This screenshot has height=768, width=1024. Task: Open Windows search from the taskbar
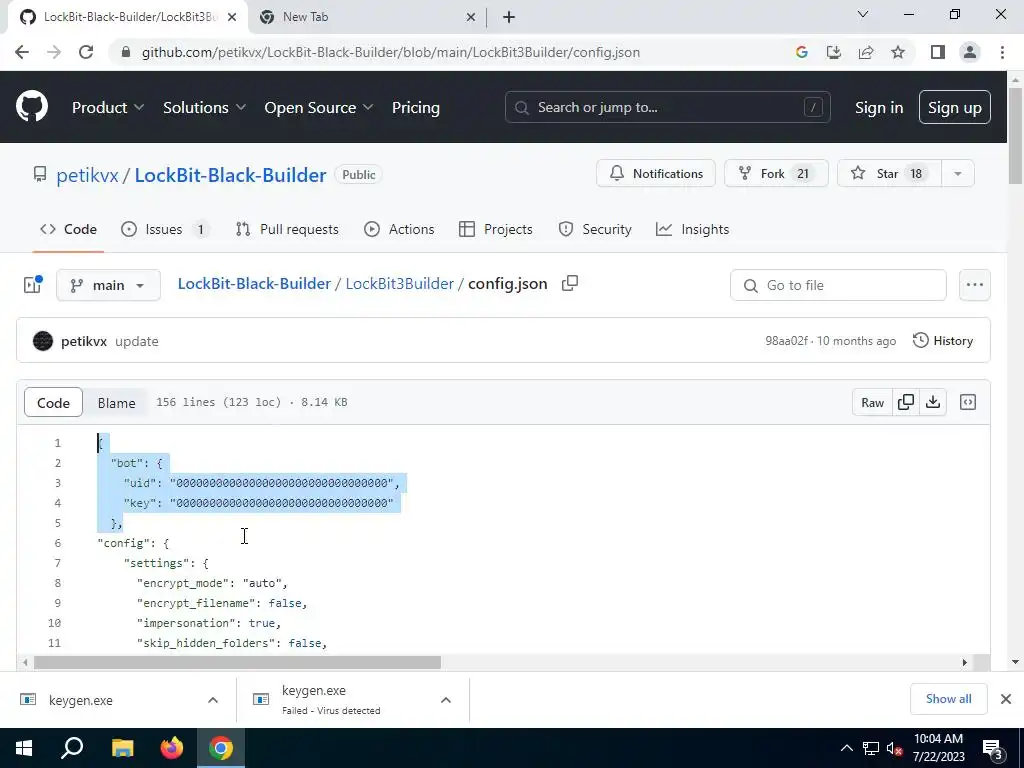pyautogui.click(x=72, y=748)
